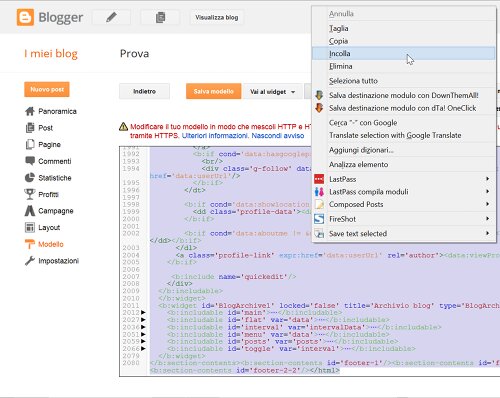This screenshot has width=500, height=398.
Task: Click the Composed Posts note icon
Action: [319, 204]
